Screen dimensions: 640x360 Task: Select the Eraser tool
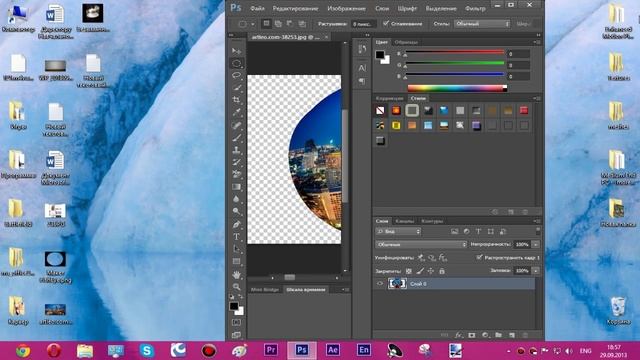coord(236,174)
